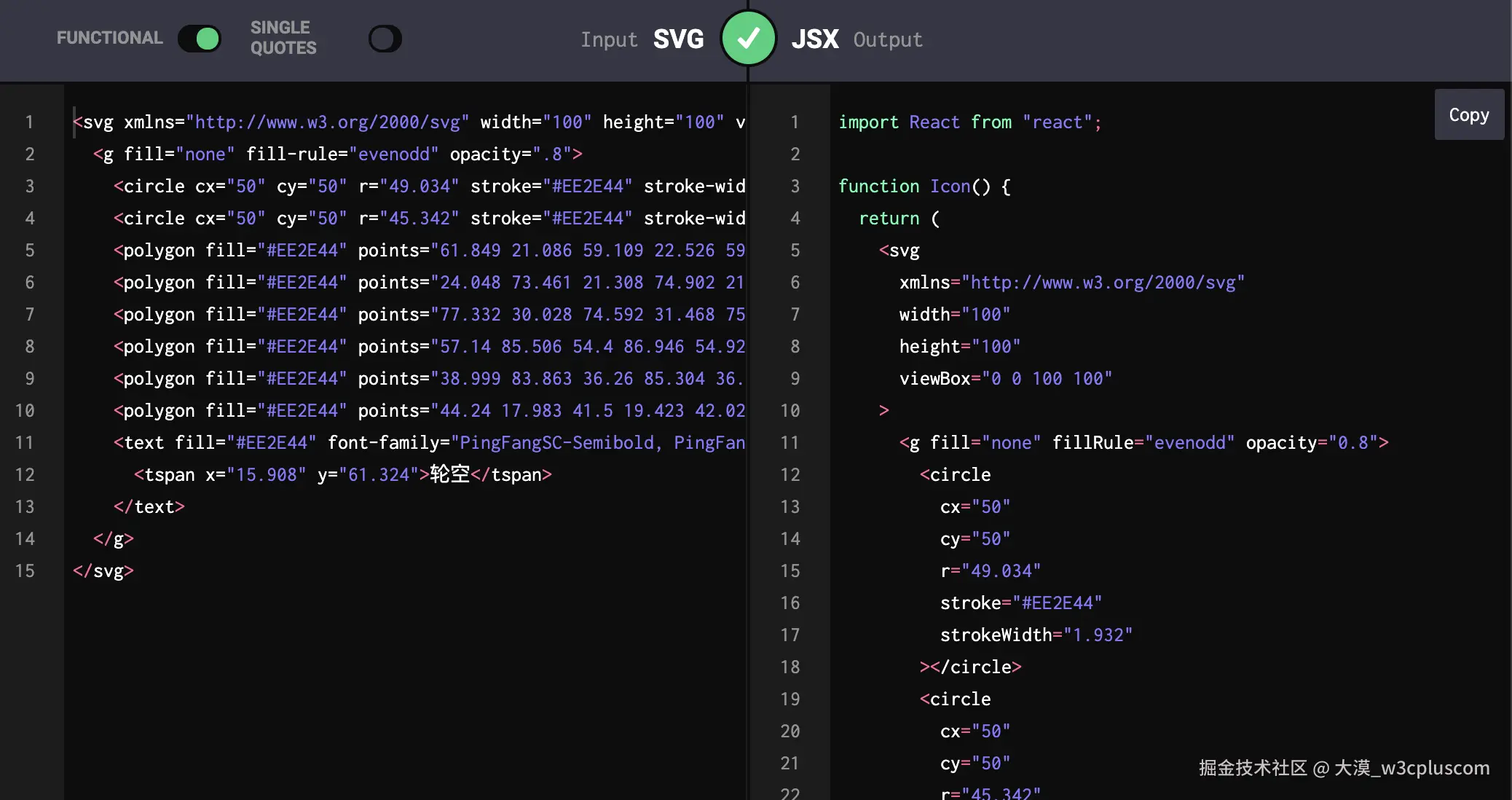Click the closing </svg> tag in input
The height and width of the screenshot is (800, 1512).
point(103,570)
